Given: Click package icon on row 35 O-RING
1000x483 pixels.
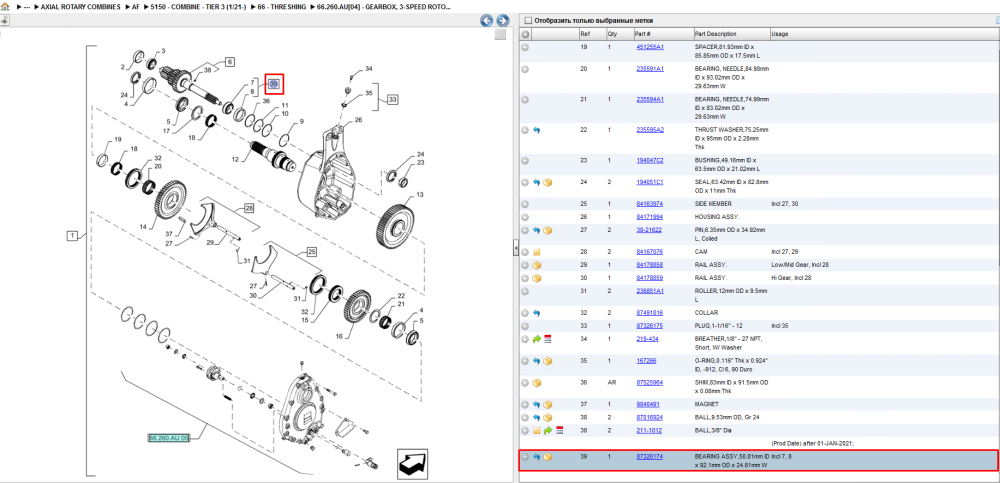Looking at the screenshot, I should click(547, 361).
